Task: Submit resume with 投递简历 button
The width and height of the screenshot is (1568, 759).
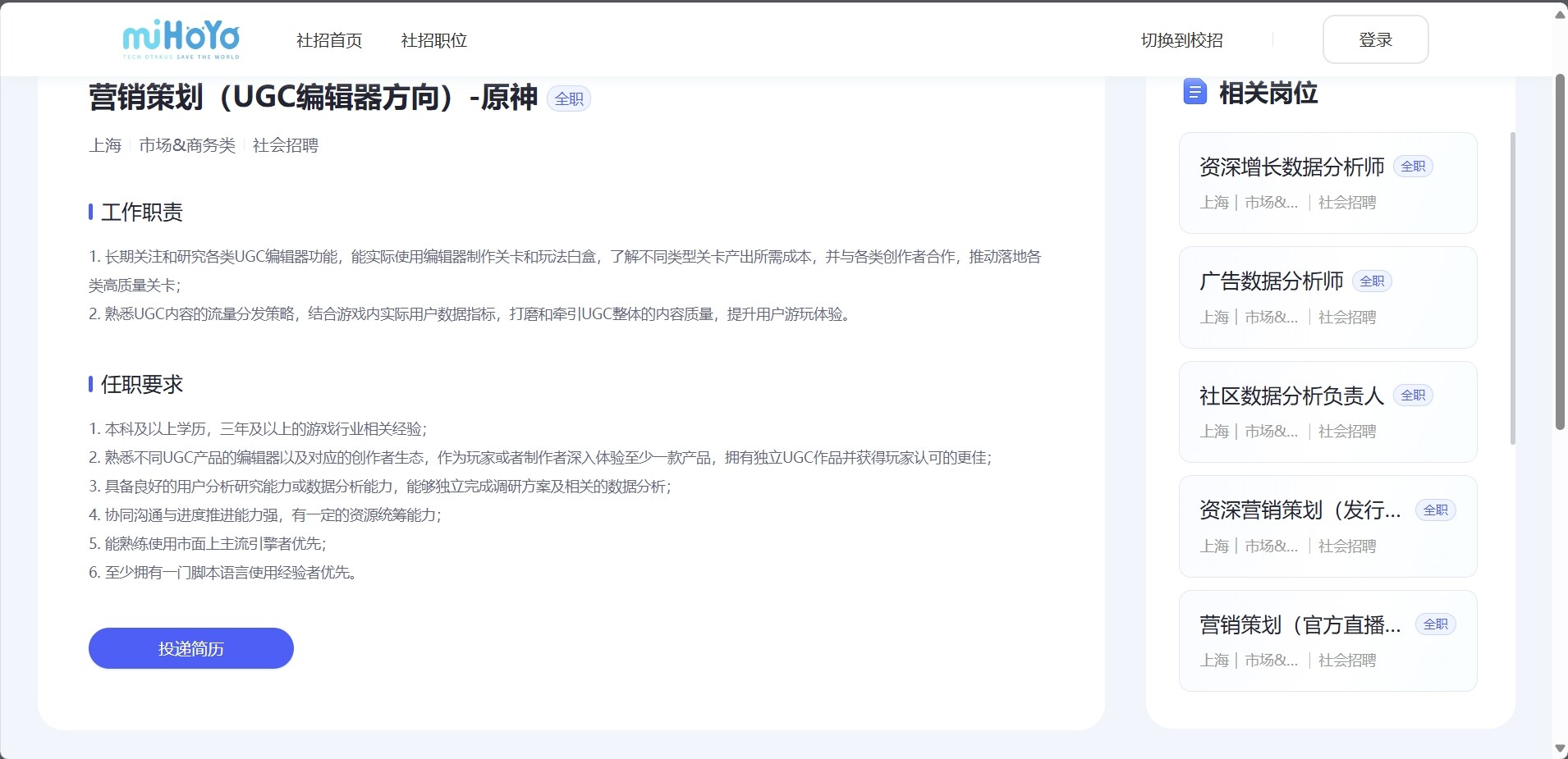Action: tap(191, 648)
